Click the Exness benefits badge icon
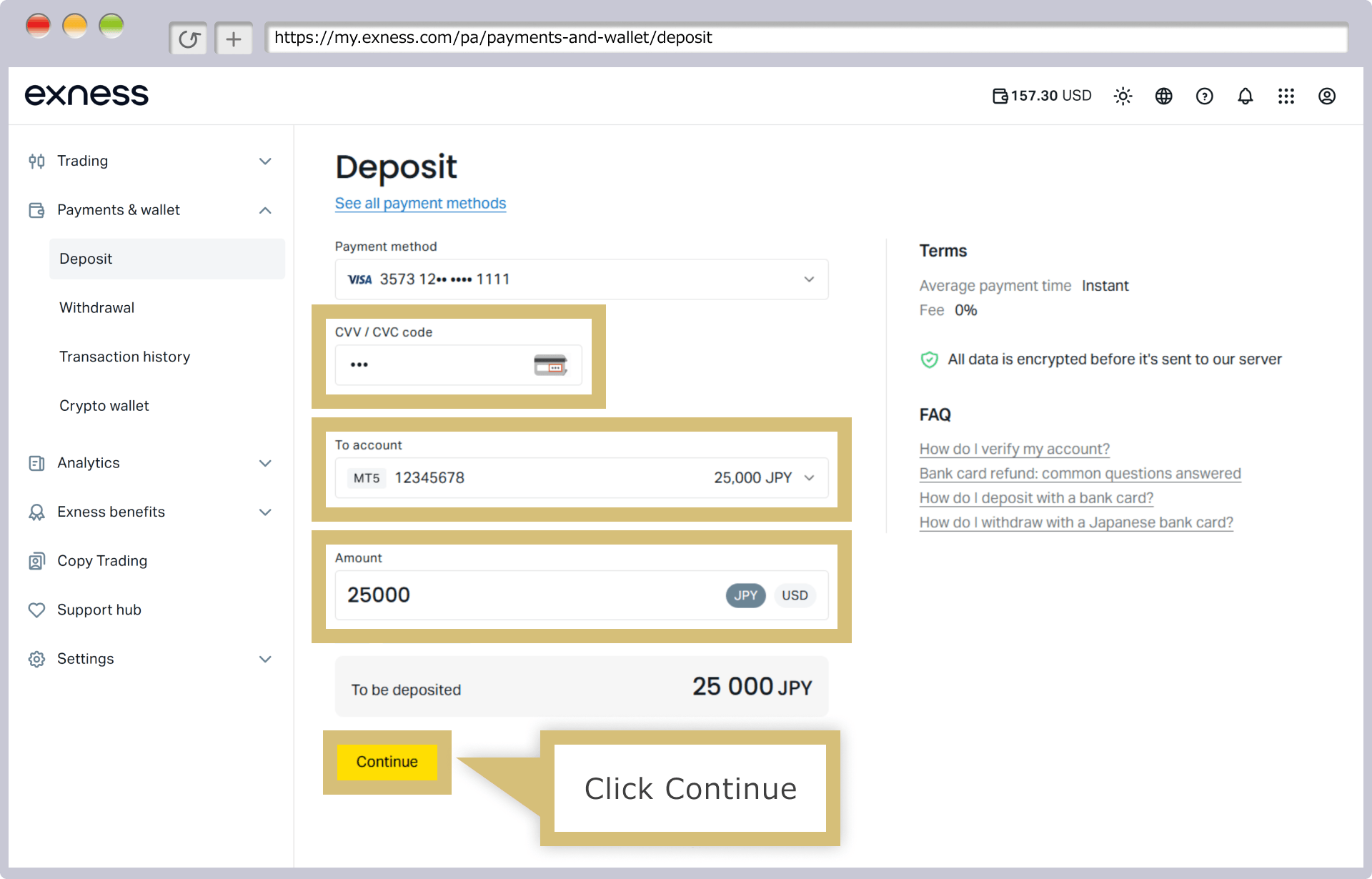This screenshot has width=1372, height=879. pyautogui.click(x=36, y=512)
